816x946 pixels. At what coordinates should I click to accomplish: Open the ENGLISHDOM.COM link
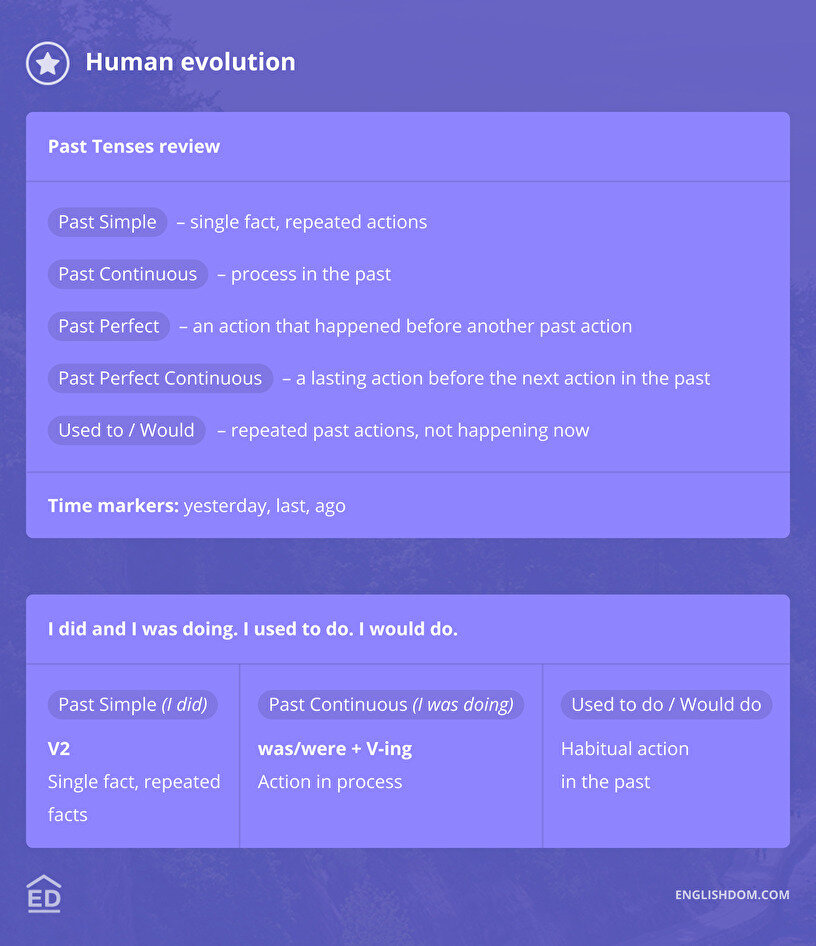tap(732, 894)
